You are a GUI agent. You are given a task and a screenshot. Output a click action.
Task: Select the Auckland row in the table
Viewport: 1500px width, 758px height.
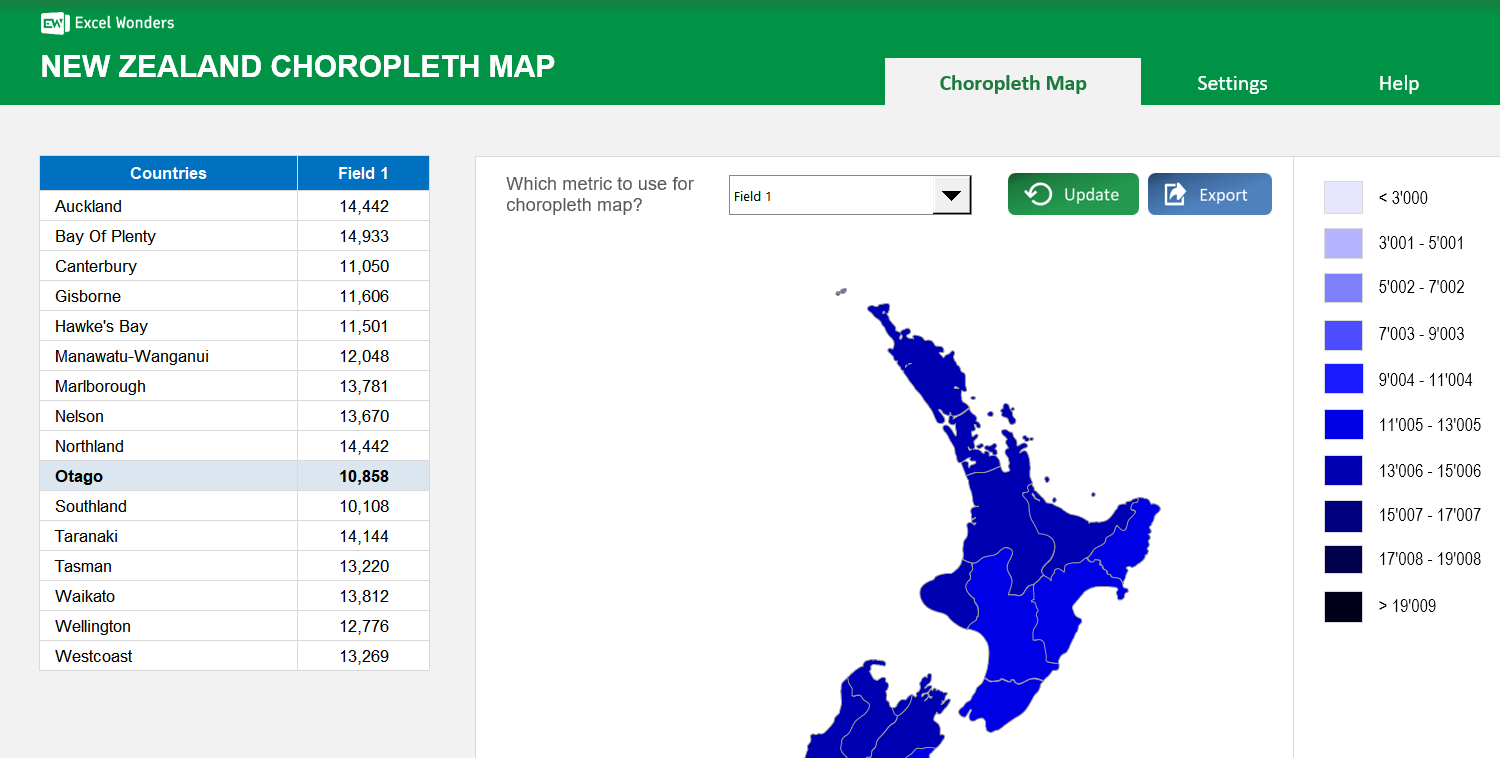[x=168, y=206]
